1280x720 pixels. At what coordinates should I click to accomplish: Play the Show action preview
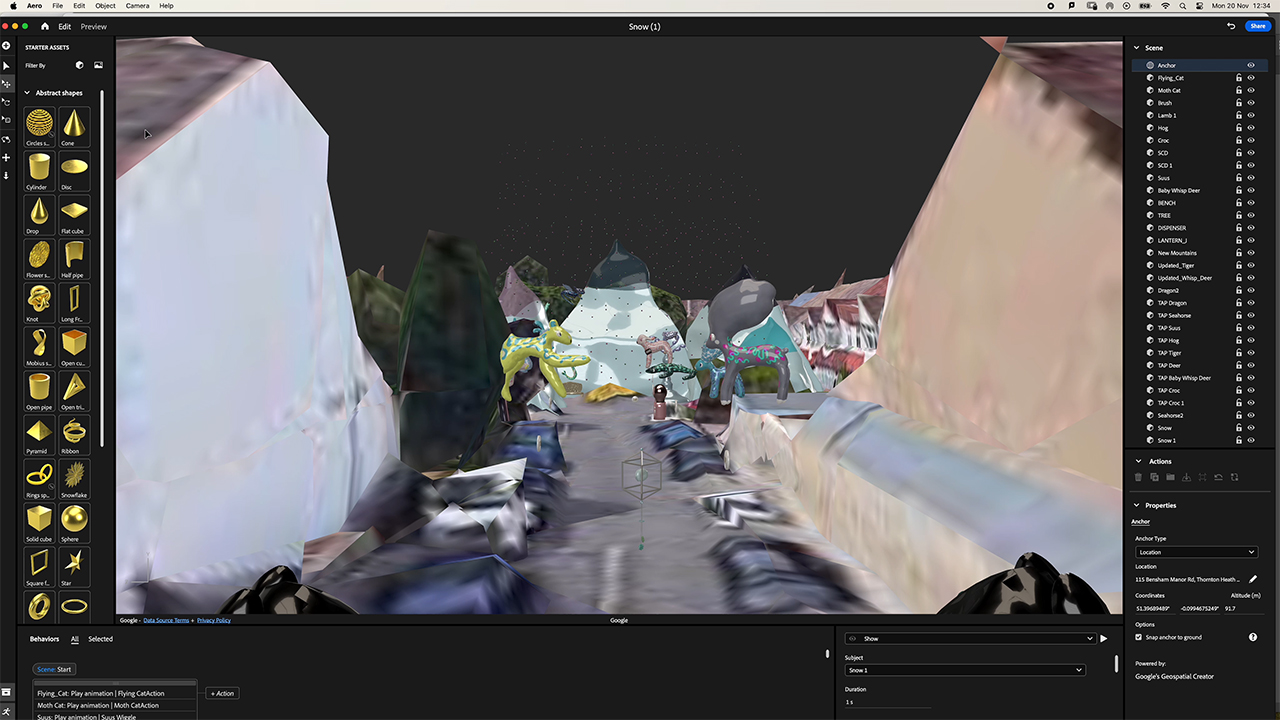[1104, 638]
